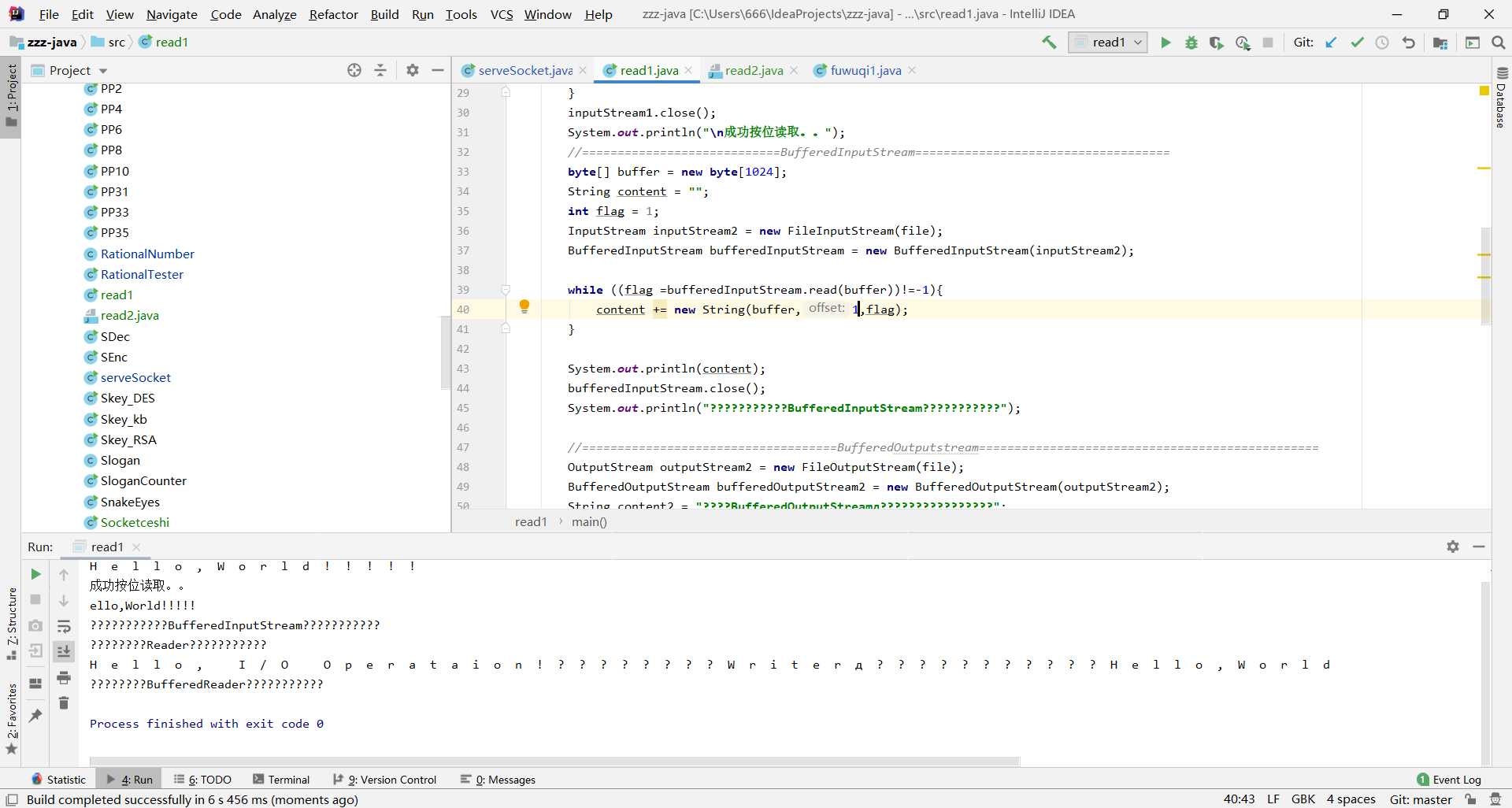Click fold marker on line 39

[x=506, y=290]
